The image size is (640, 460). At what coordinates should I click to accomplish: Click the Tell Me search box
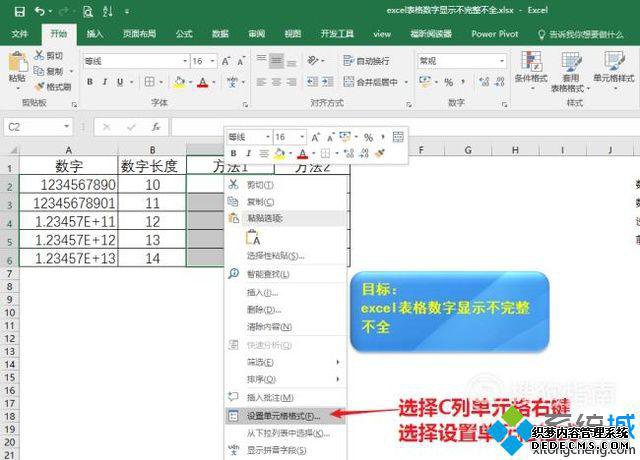click(x=581, y=35)
